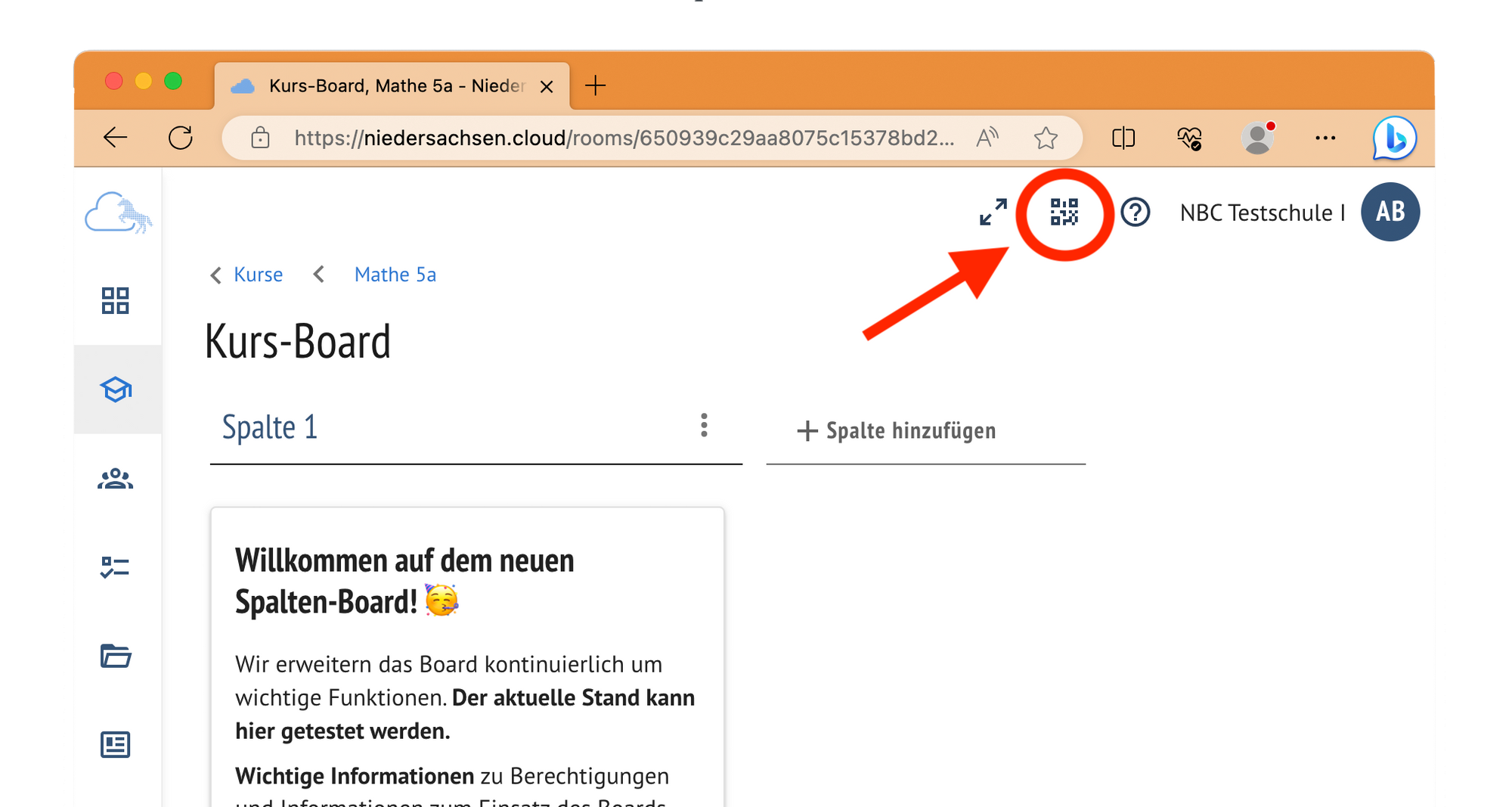Open help via the question mark icon

[x=1135, y=213]
